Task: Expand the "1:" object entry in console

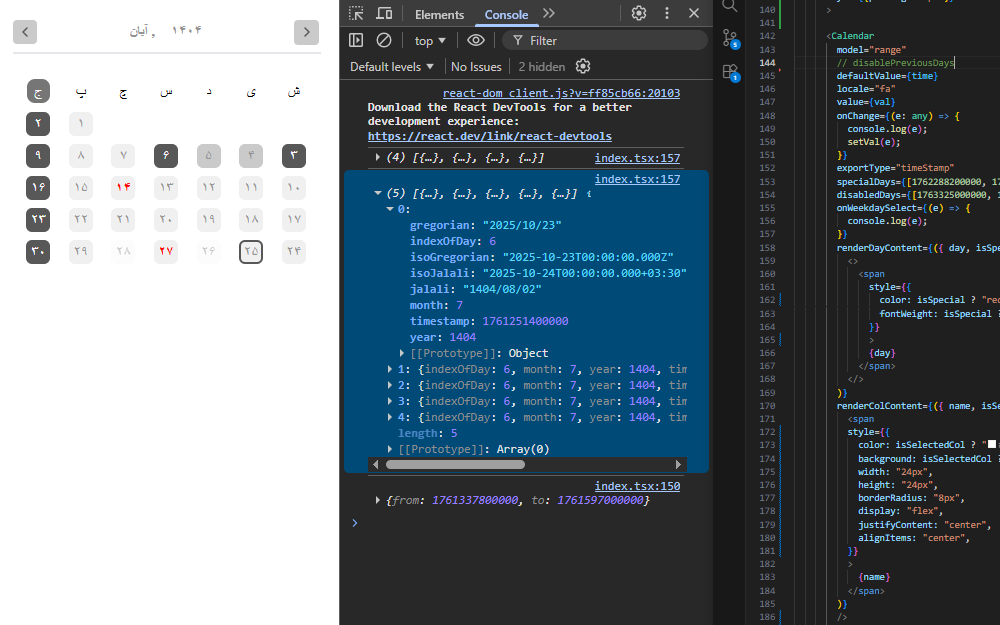Action: (x=390, y=369)
